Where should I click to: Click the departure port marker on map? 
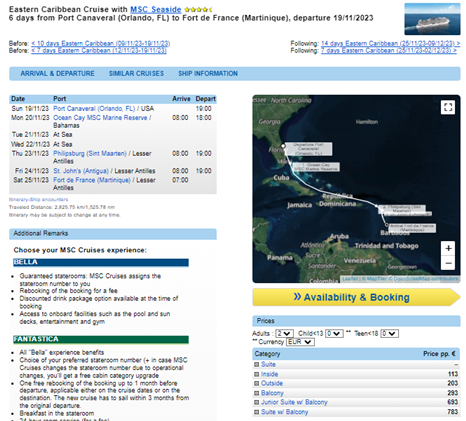(x=283, y=146)
